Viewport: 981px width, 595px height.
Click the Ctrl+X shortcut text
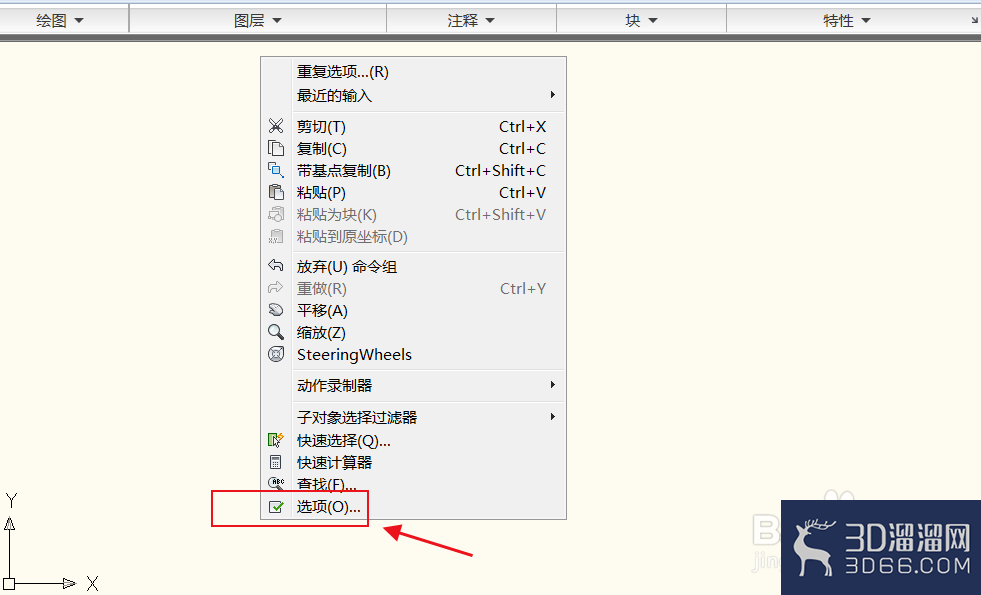click(x=522, y=126)
